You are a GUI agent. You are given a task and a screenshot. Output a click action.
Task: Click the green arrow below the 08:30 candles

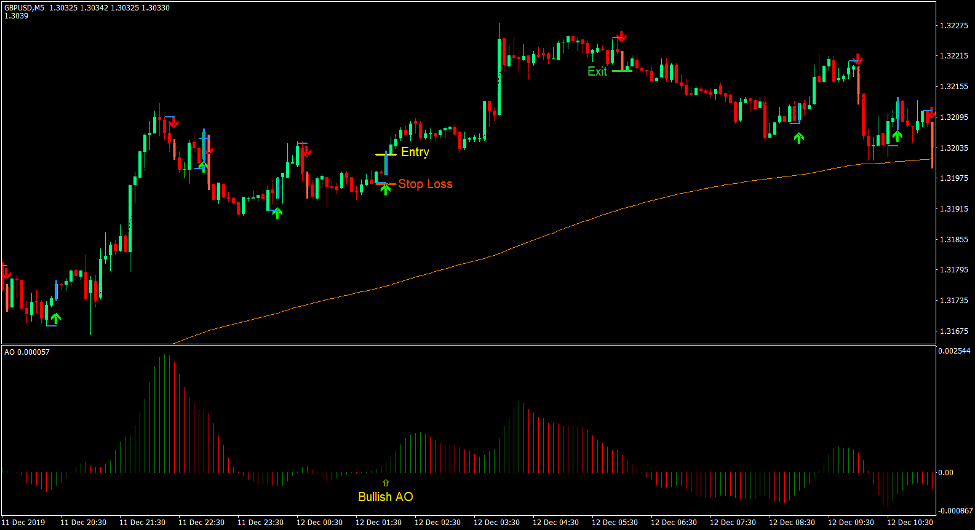tap(798, 137)
